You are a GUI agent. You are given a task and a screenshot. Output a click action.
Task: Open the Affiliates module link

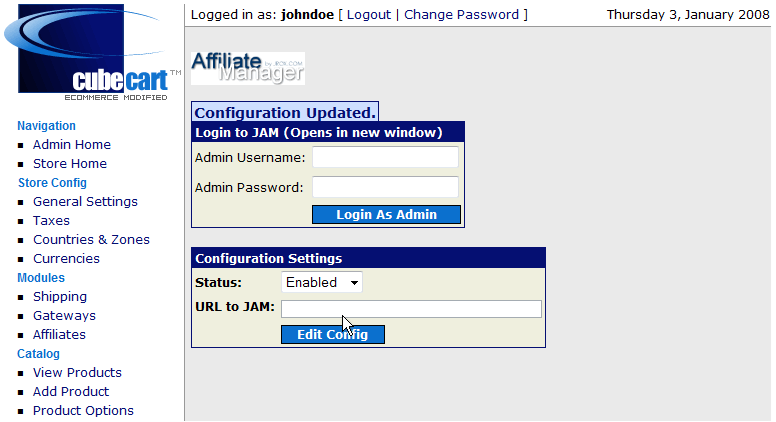point(59,335)
